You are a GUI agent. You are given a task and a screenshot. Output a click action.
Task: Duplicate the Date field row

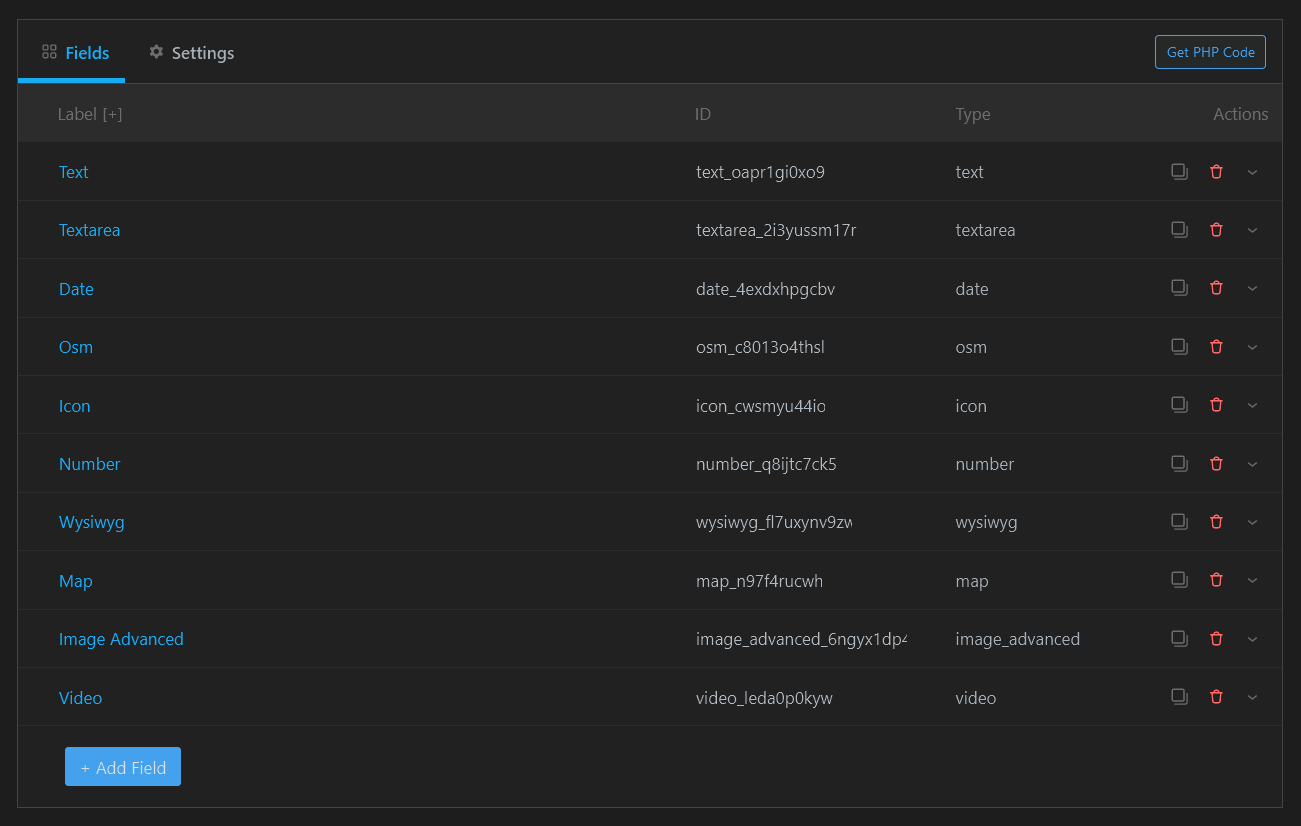1179,288
